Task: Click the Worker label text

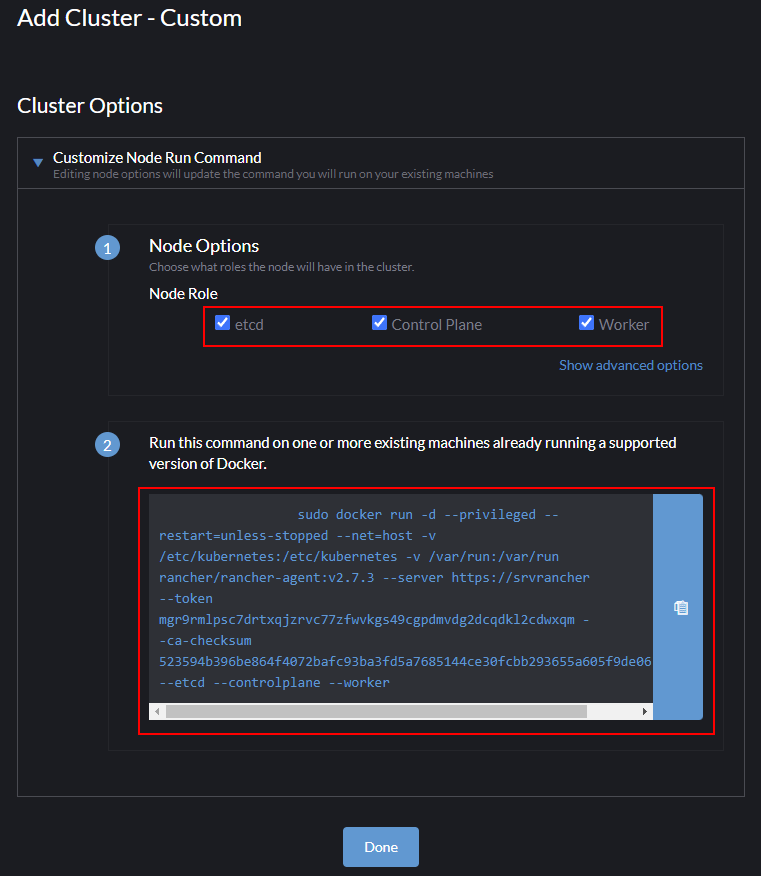Action: [624, 324]
